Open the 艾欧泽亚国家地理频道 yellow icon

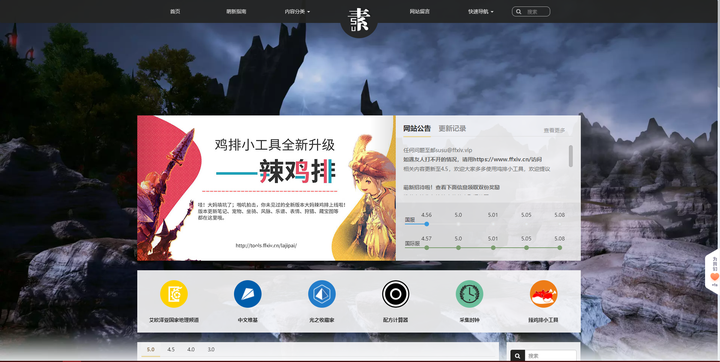point(174,294)
